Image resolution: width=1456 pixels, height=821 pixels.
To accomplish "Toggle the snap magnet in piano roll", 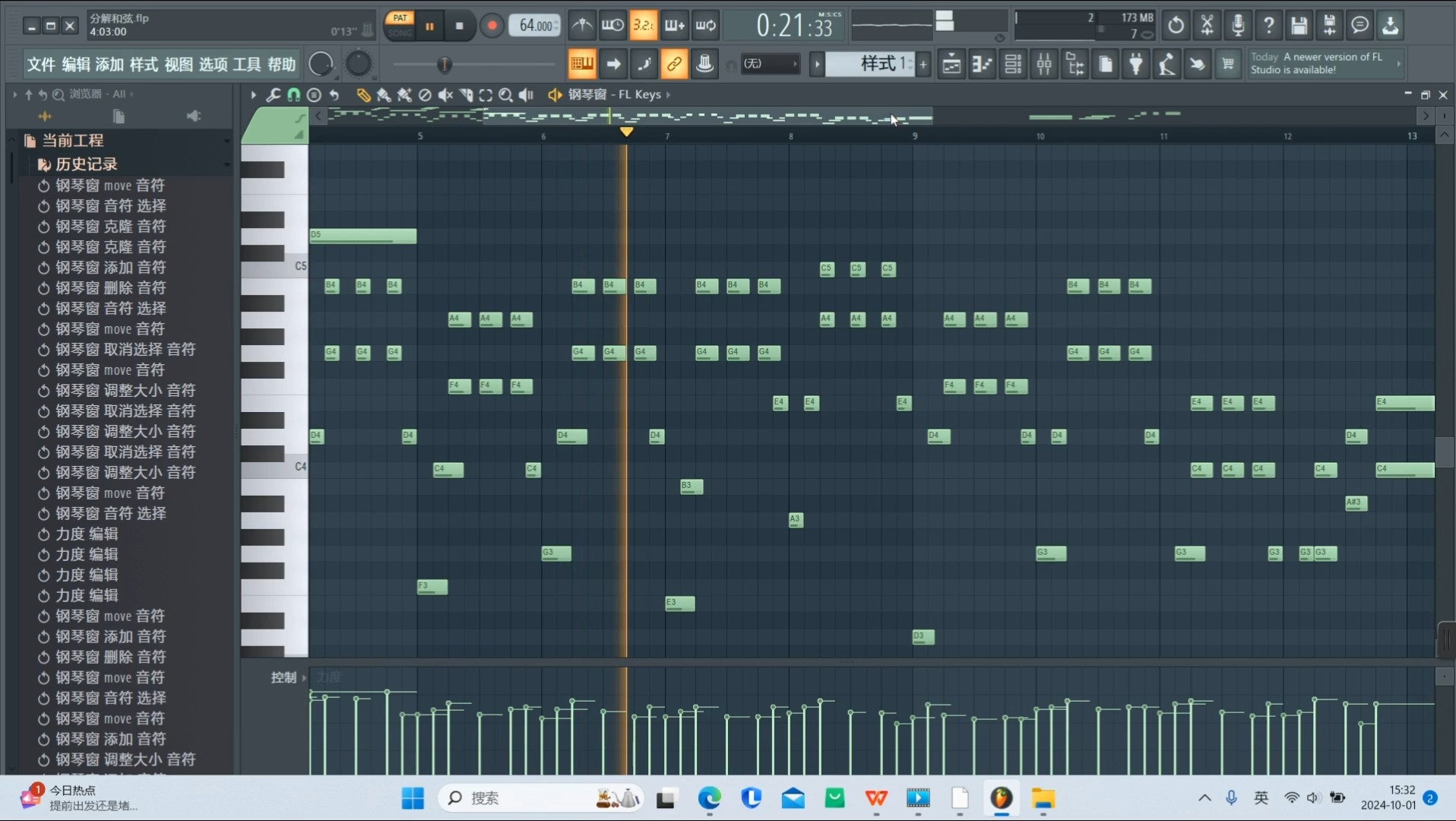I will [293, 95].
